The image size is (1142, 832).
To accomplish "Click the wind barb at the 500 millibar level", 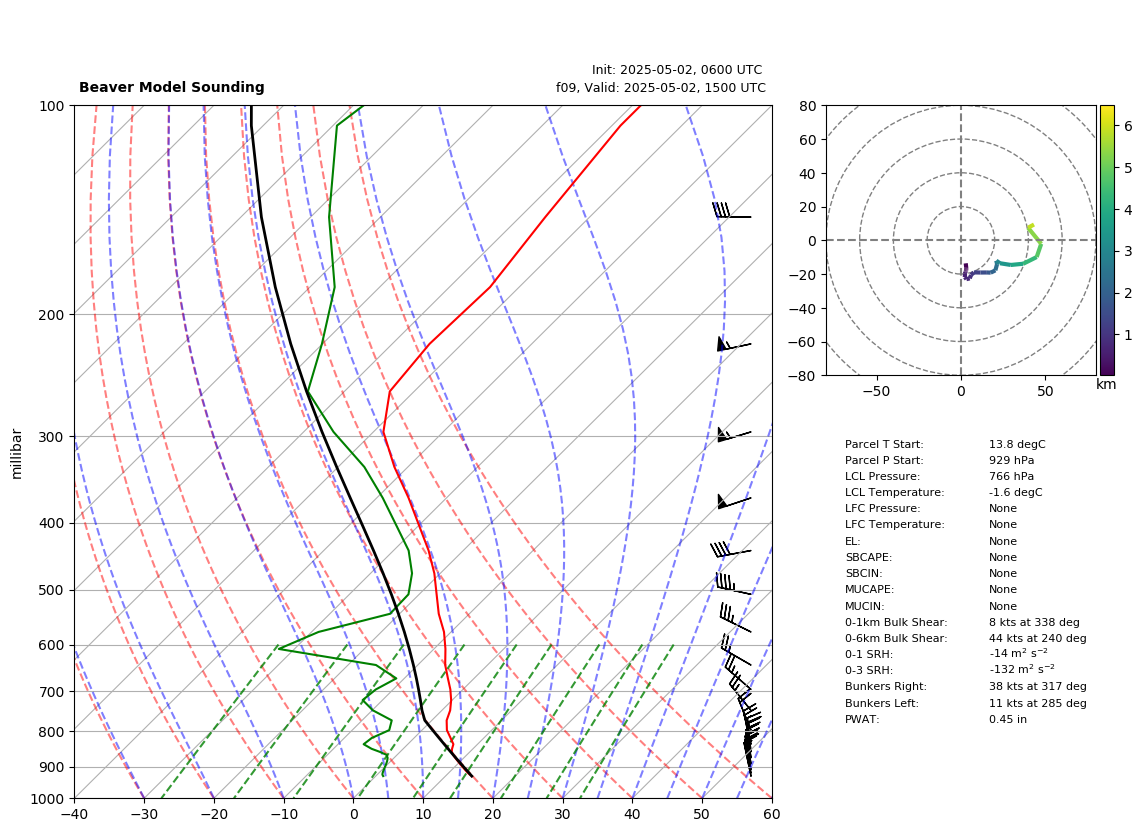I will pos(733,584).
